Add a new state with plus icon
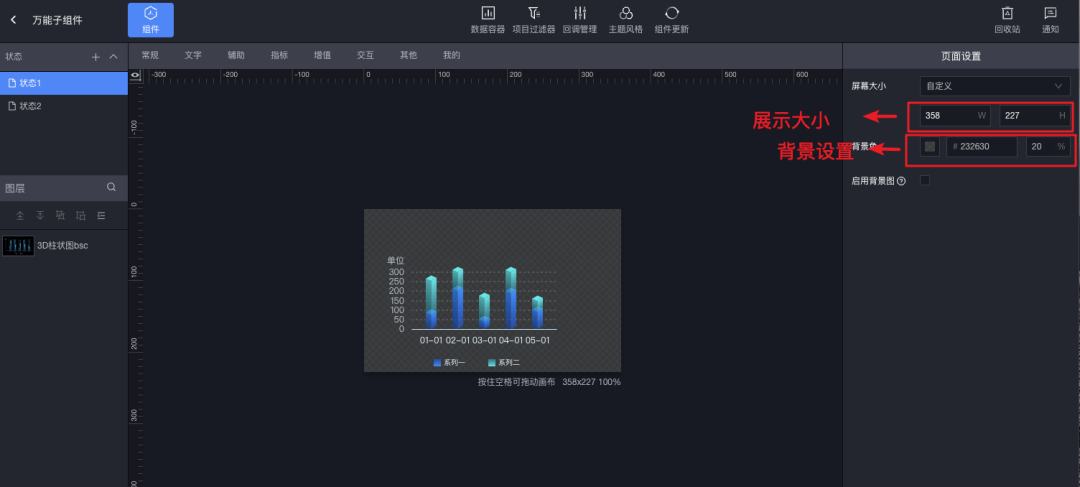Screen dimensions: 1080x487 click(96, 56)
